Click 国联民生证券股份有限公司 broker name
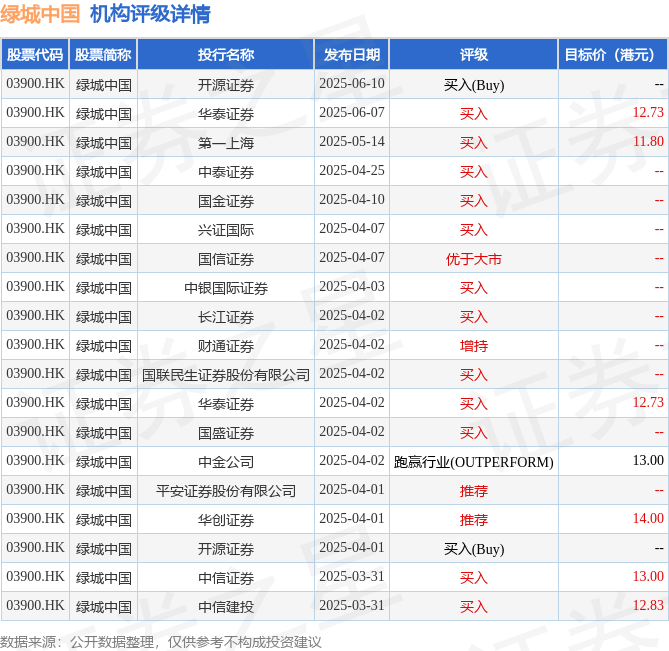The width and height of the screenshot is (669, 651). tap(226, 375)
